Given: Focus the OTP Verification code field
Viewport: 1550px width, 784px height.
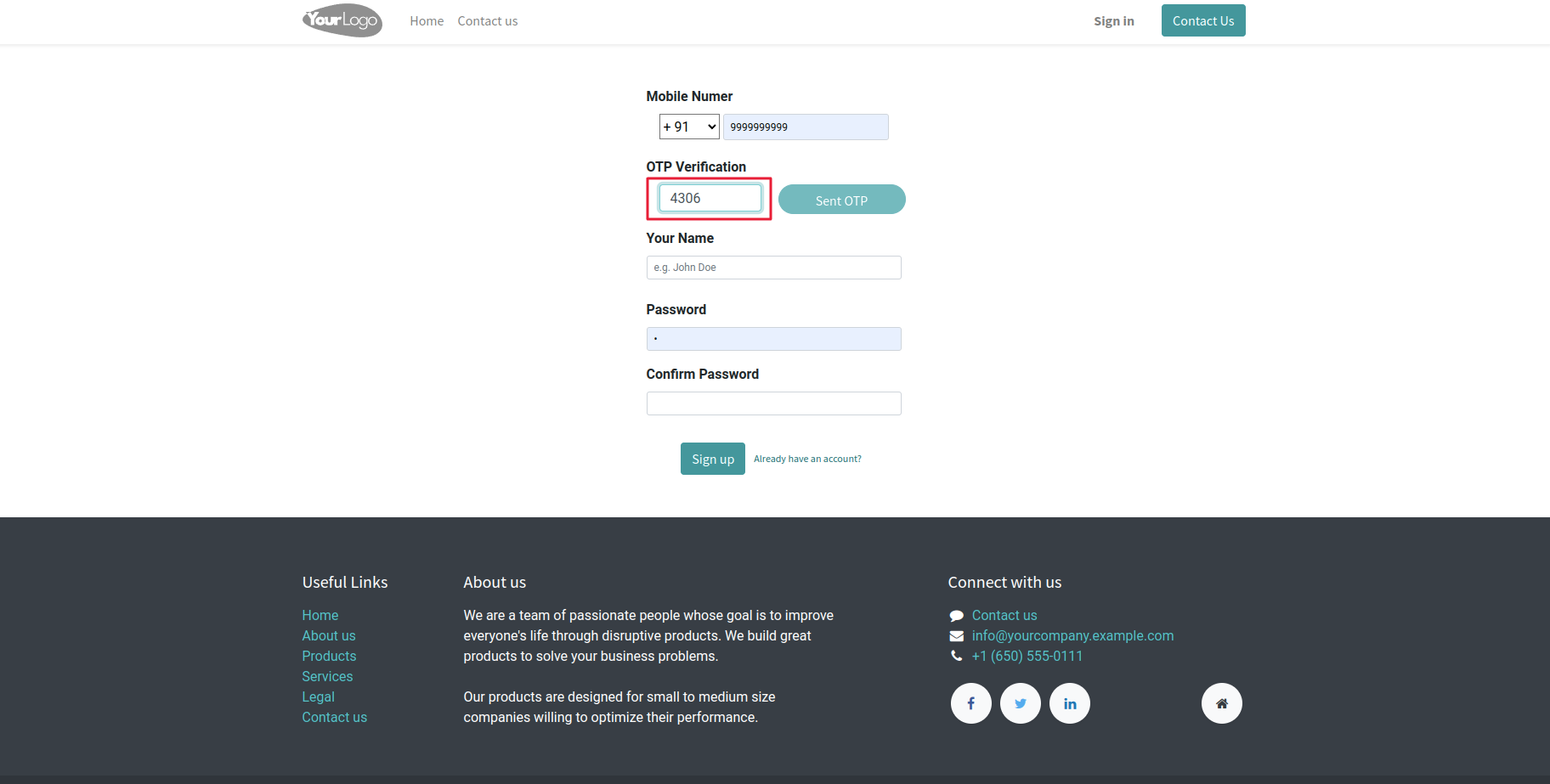Looking at the screenshot, I should (710, 198).
